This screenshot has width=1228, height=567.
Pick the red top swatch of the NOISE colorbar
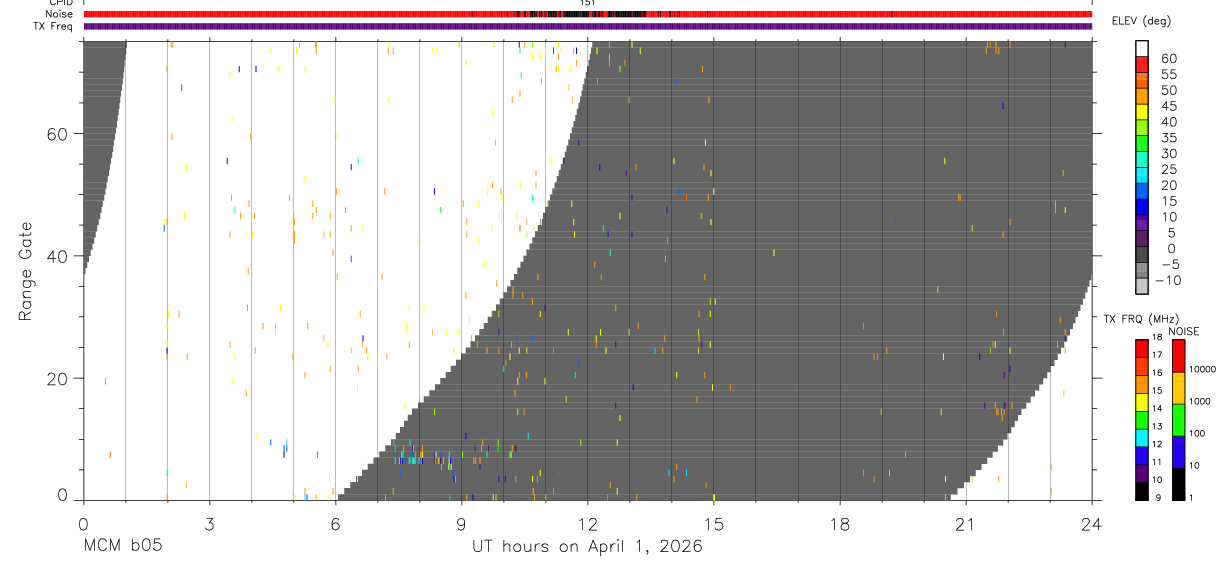(1178, 356)
